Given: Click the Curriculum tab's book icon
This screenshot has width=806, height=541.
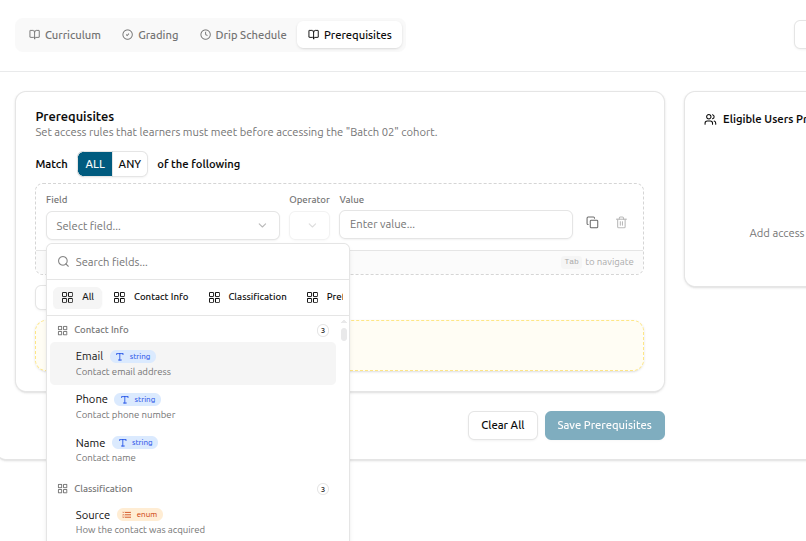Looking at the screenshot, I should tap(34, 34).
